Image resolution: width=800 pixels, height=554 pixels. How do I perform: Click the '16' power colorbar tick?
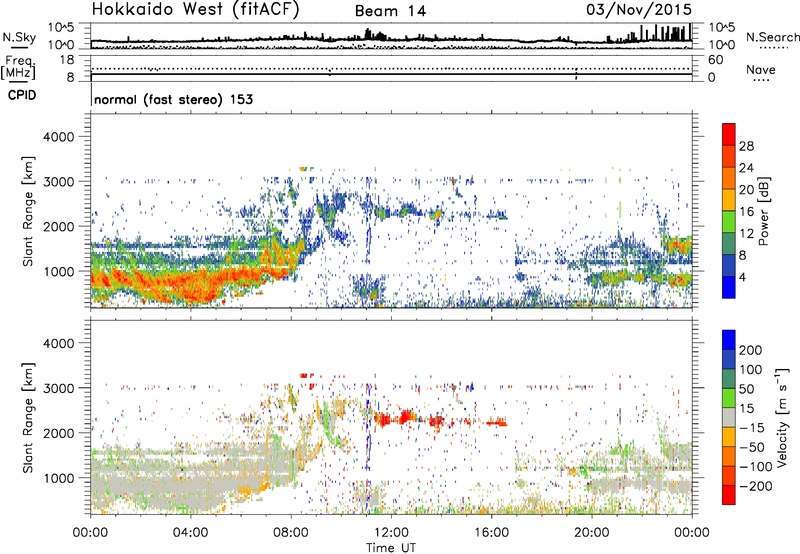coord(746,212)
